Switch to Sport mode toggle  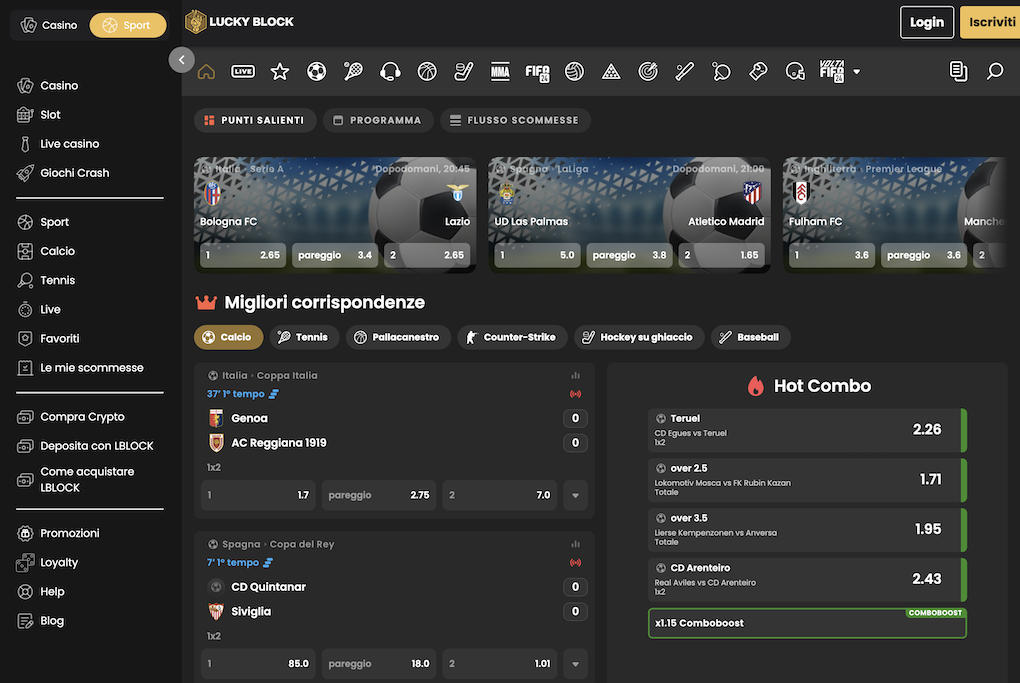(x=128, y=25)
